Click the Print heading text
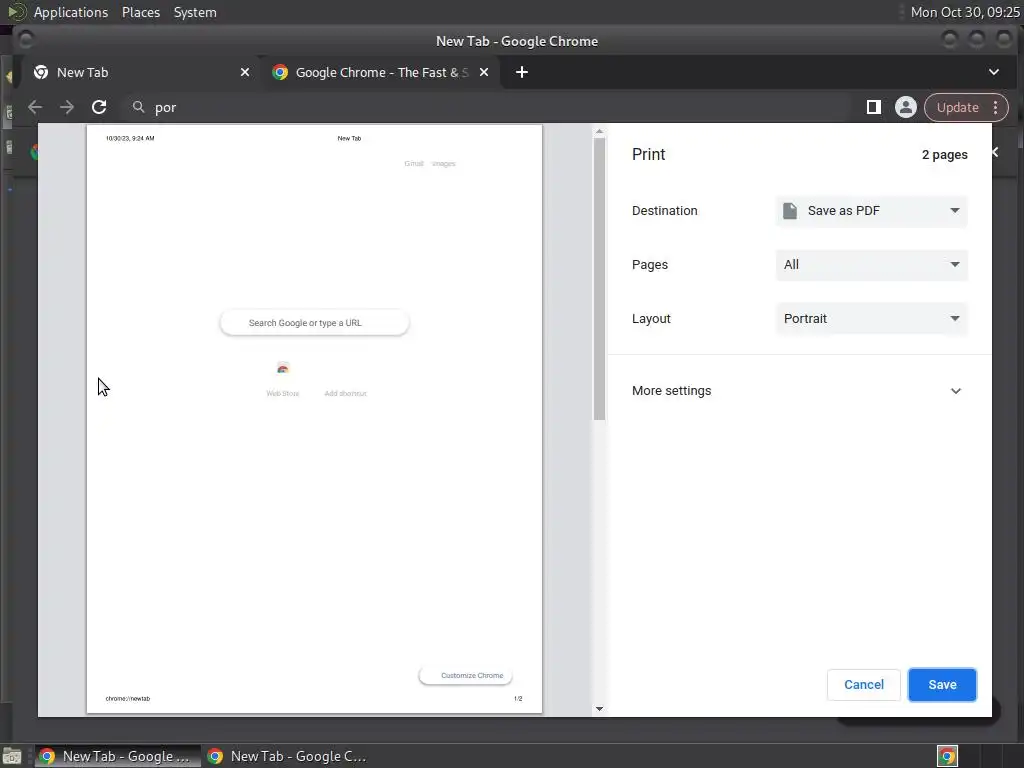The height and width of the screenshot is (768, 1024). click(648, 154)
